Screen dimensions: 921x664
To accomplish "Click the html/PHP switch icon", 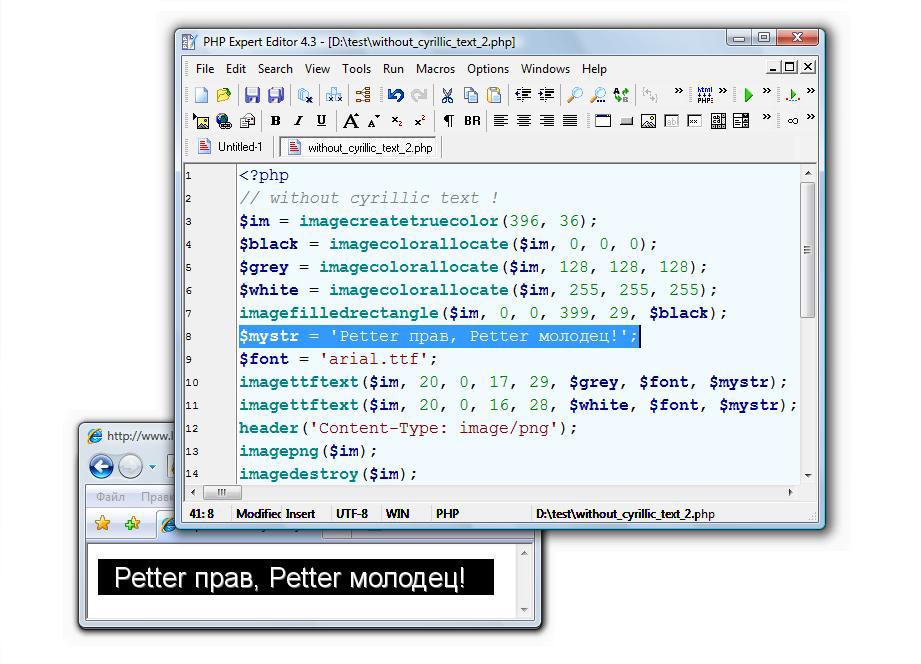I will pos(705,95).
